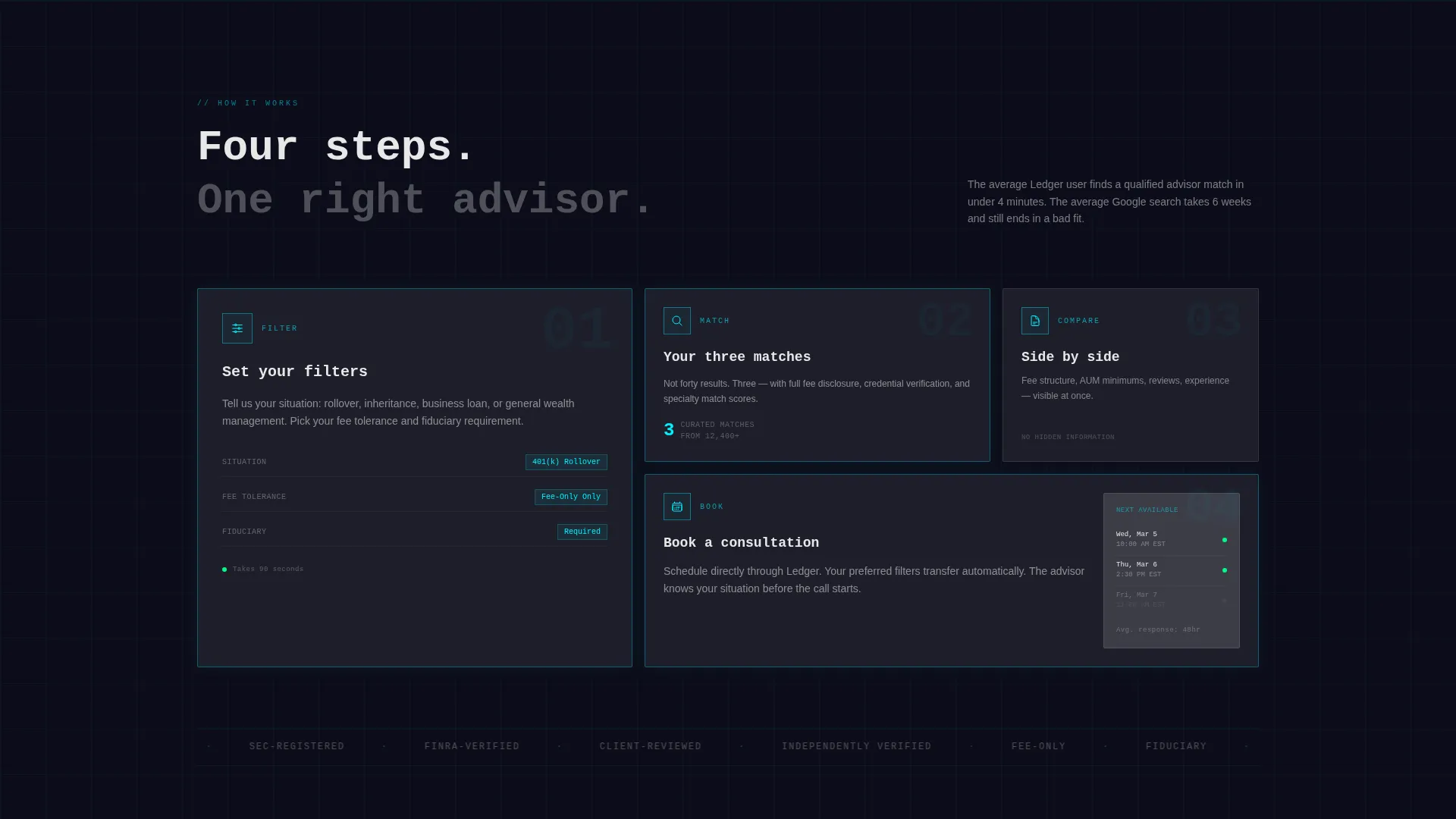Pick the Fri, Mar 7 time slot

tap(1171, 600)
